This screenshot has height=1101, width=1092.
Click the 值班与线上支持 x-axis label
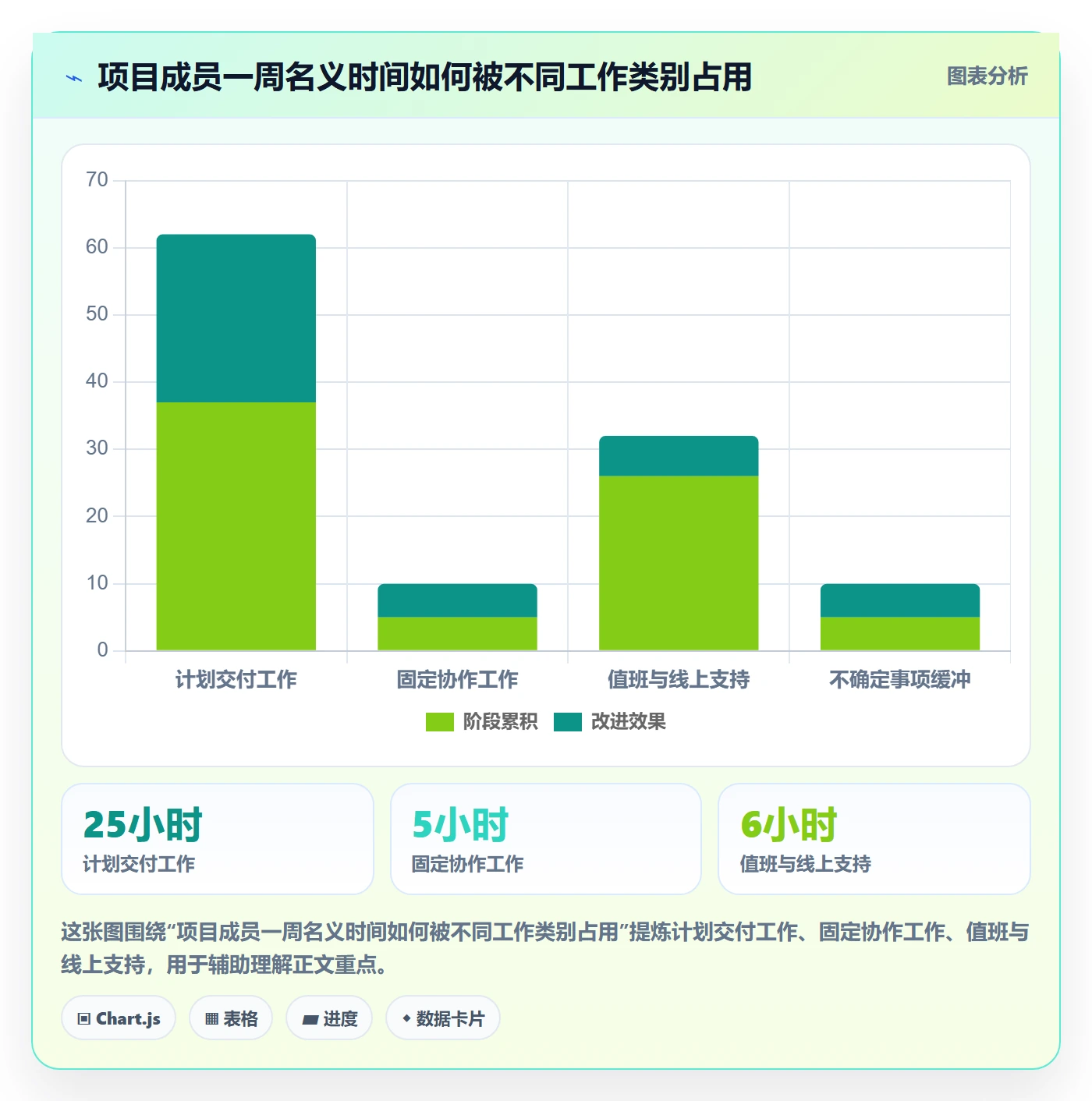[x=679, y=680]
